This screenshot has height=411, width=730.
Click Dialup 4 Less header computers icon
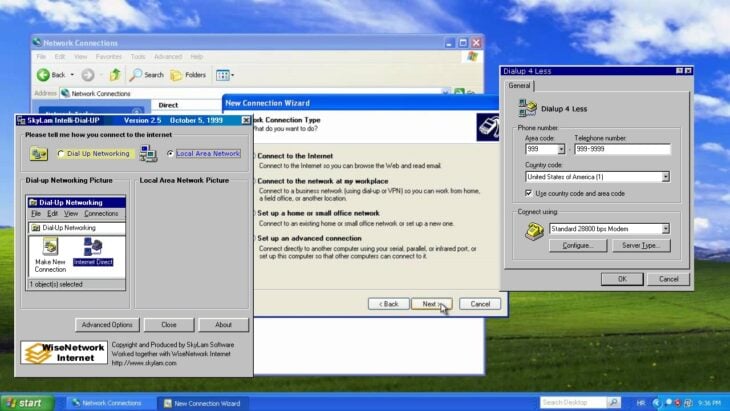pyautogui.click(x=527, y=108)
